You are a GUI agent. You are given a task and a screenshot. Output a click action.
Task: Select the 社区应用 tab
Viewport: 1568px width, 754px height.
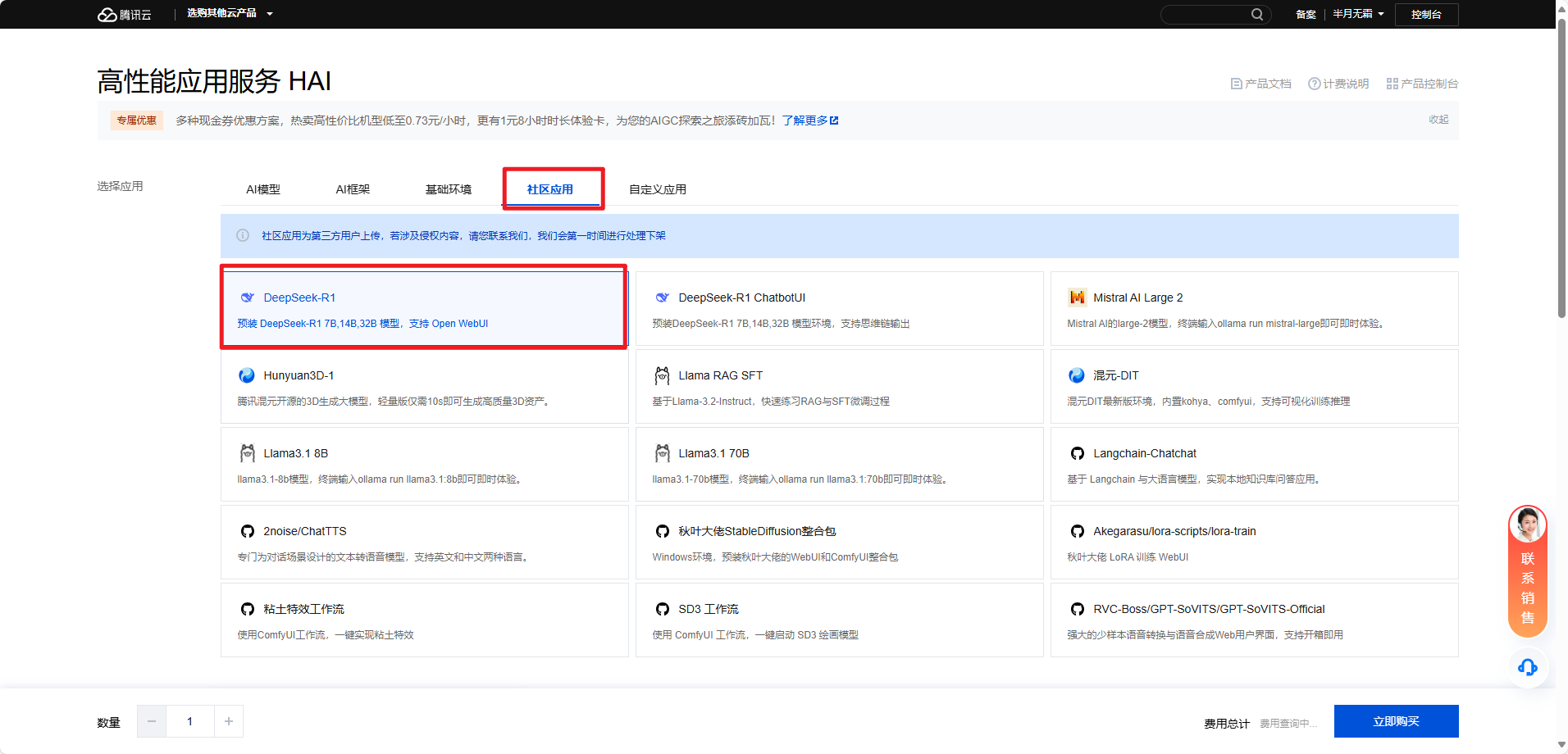[x=550, y=189]
